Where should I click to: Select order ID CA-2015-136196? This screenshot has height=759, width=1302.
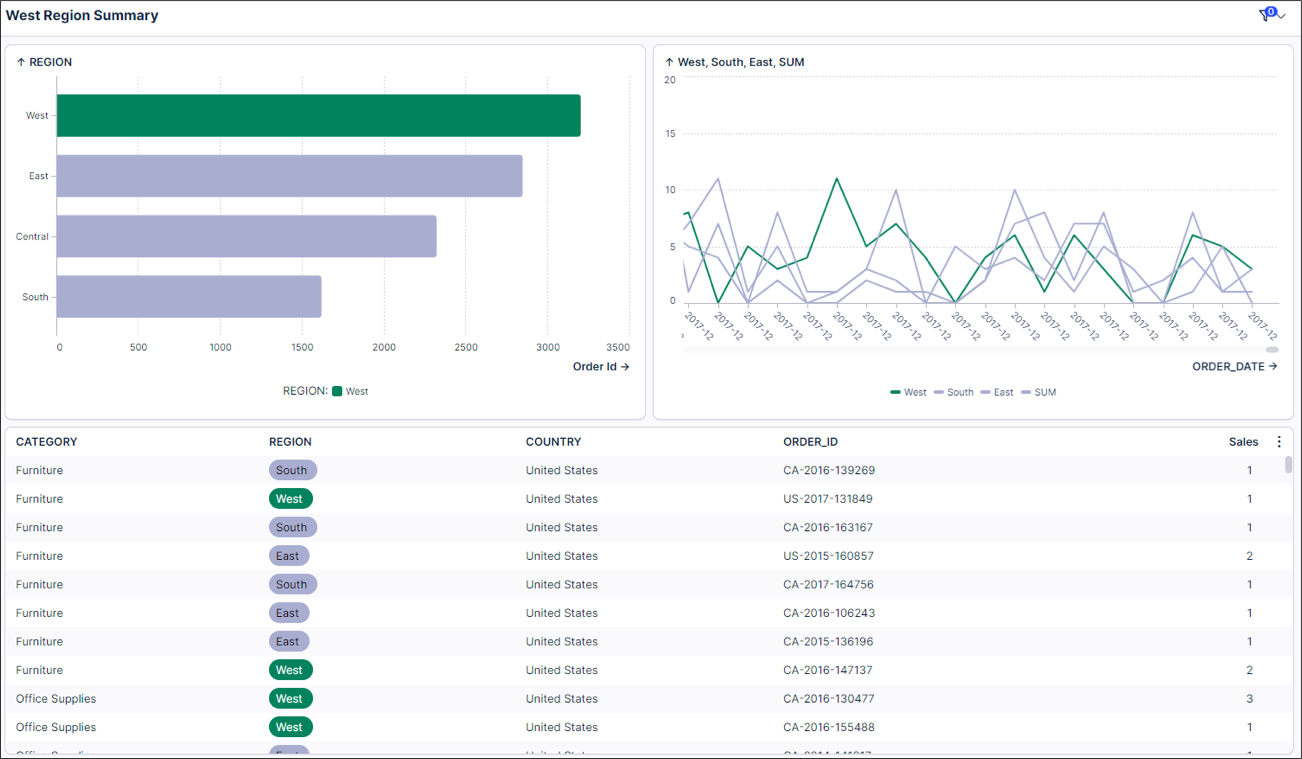(x=828, y=641)
